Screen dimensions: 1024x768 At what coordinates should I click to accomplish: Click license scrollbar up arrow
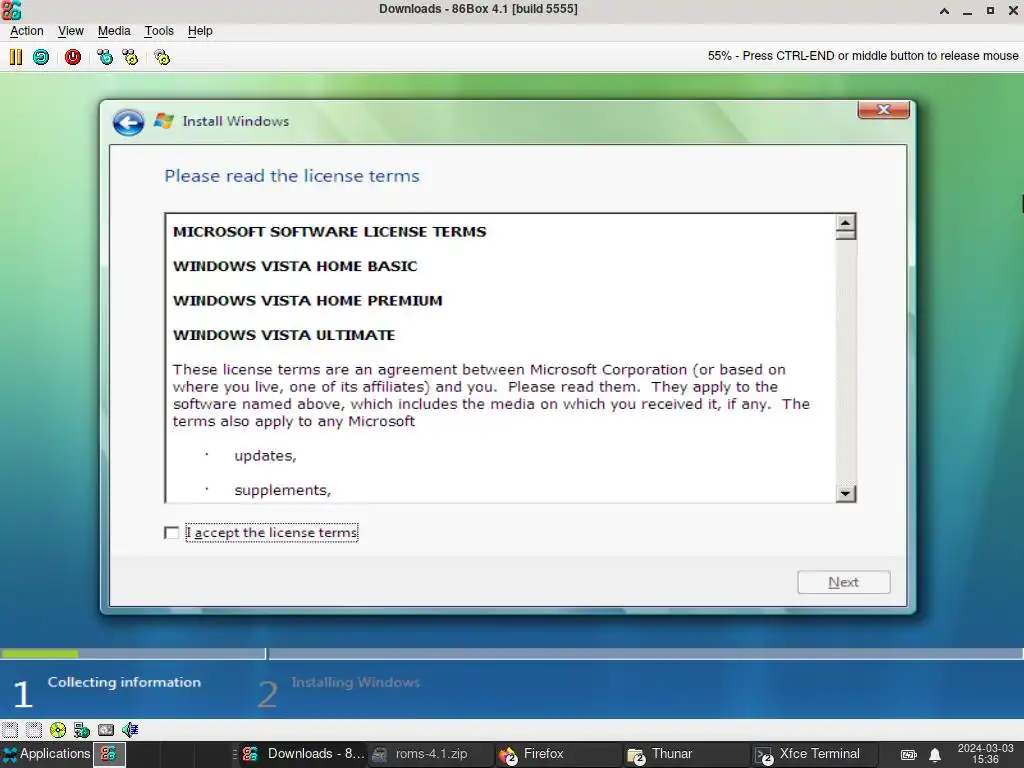pyautogui.click(x=845, y=223)
